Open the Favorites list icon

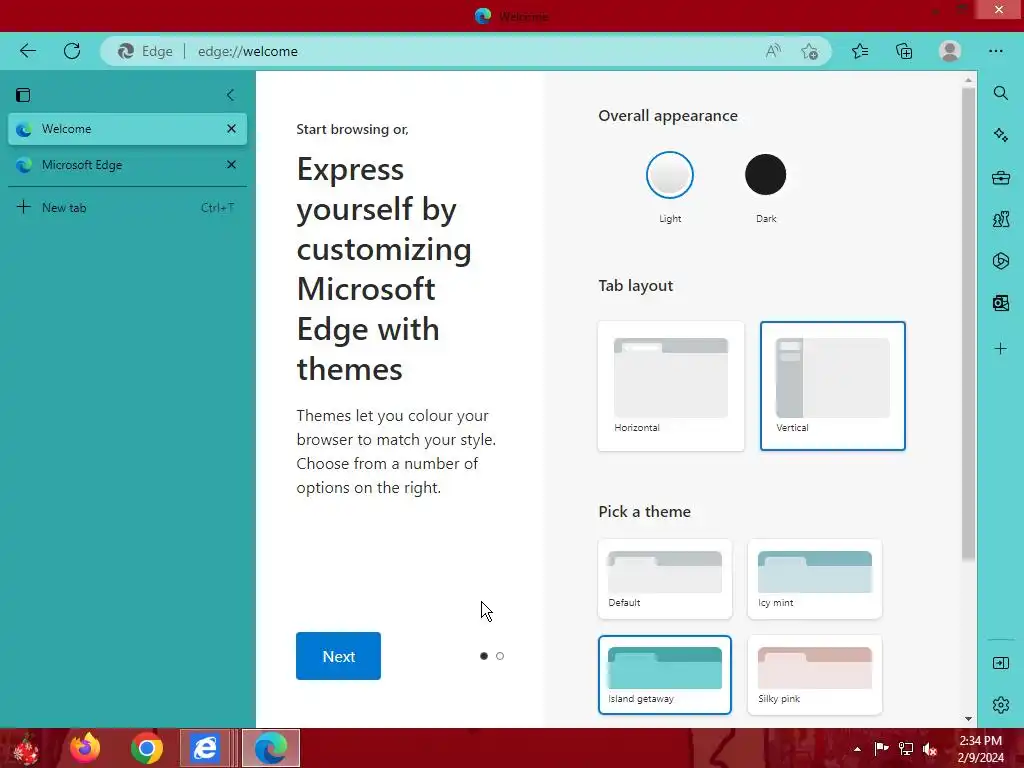pyautogui.click(x=860, y=51)
